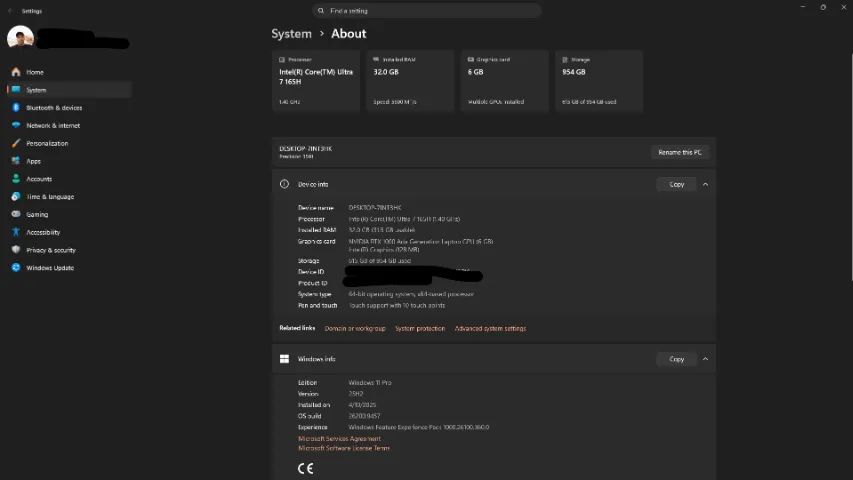Click the vertical scrollbar at right edge
This screenshot has height=480, width=853.
tap(851, 168)
